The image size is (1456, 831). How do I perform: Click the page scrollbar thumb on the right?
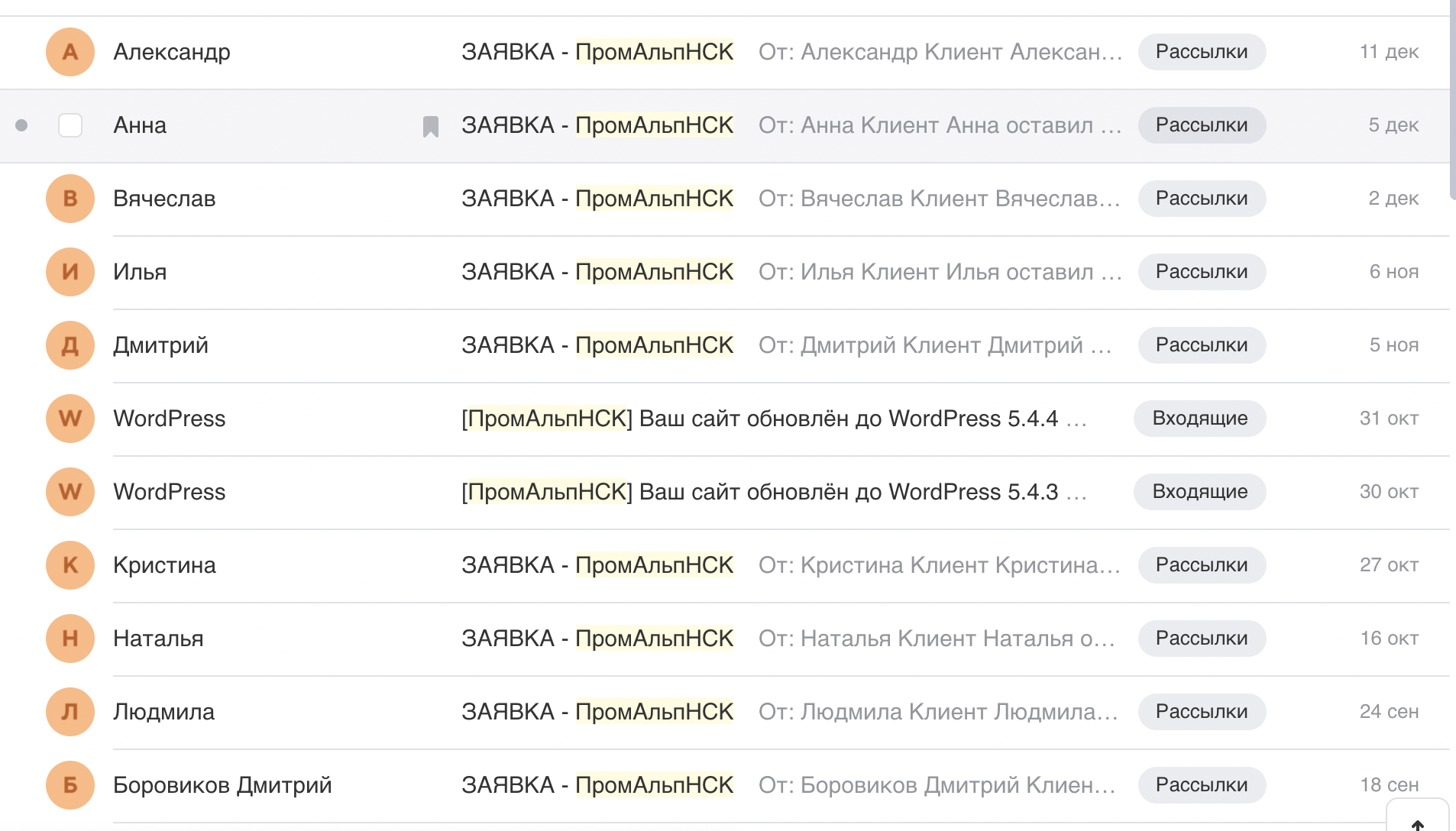(1452, 99)
